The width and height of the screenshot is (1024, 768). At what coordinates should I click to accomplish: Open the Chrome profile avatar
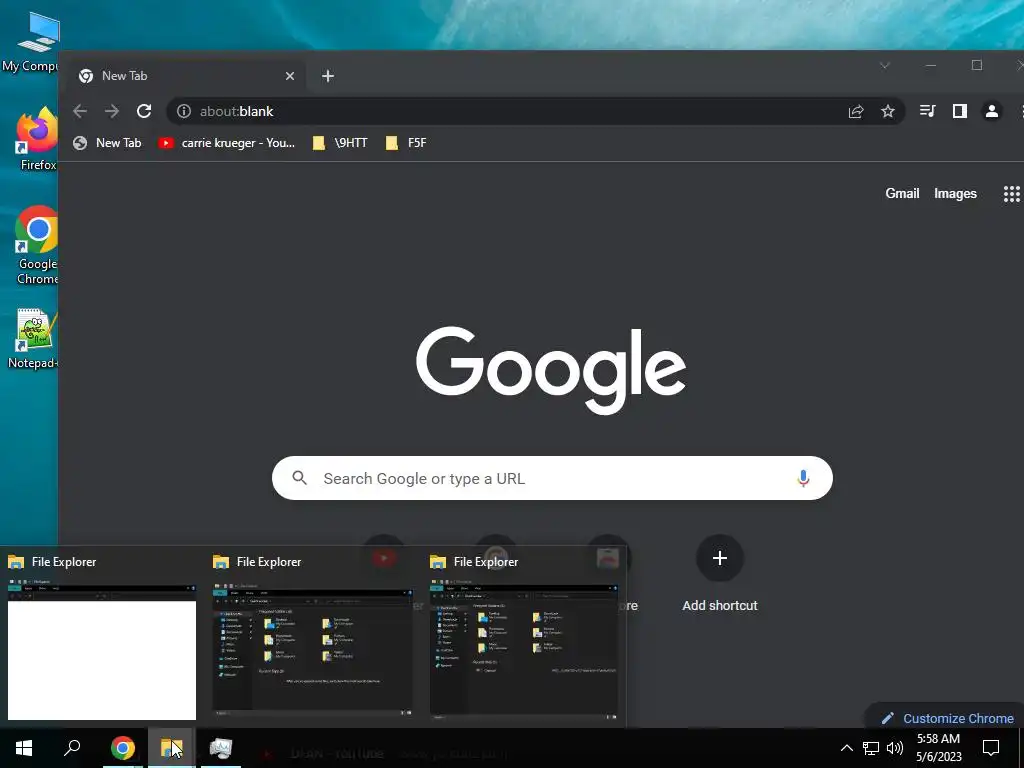coord(991,111)
